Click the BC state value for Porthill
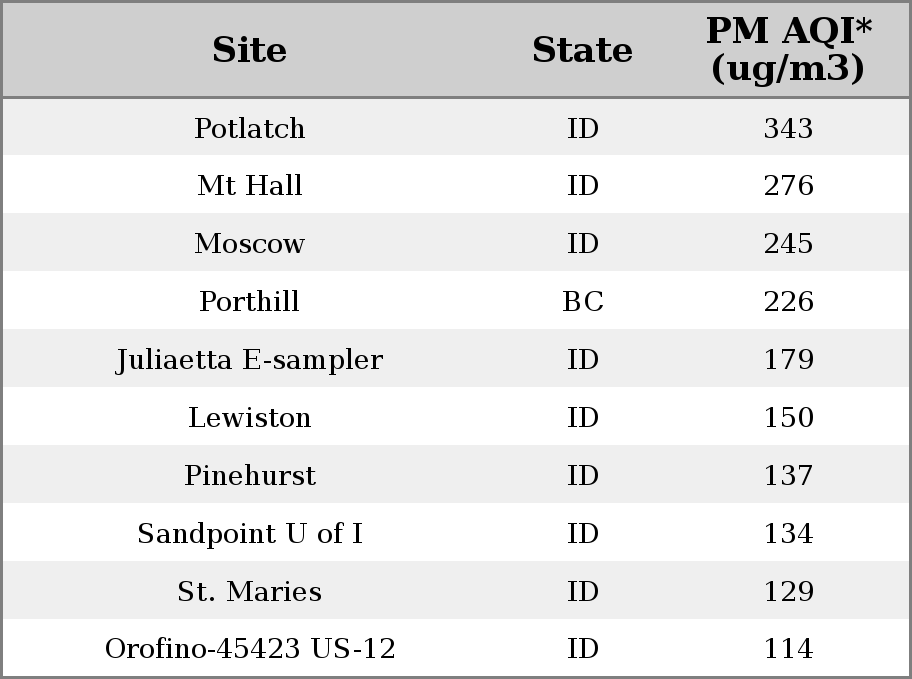Viewport: 912px width, 679px height. pyautogui.click(x=583, y=301)
